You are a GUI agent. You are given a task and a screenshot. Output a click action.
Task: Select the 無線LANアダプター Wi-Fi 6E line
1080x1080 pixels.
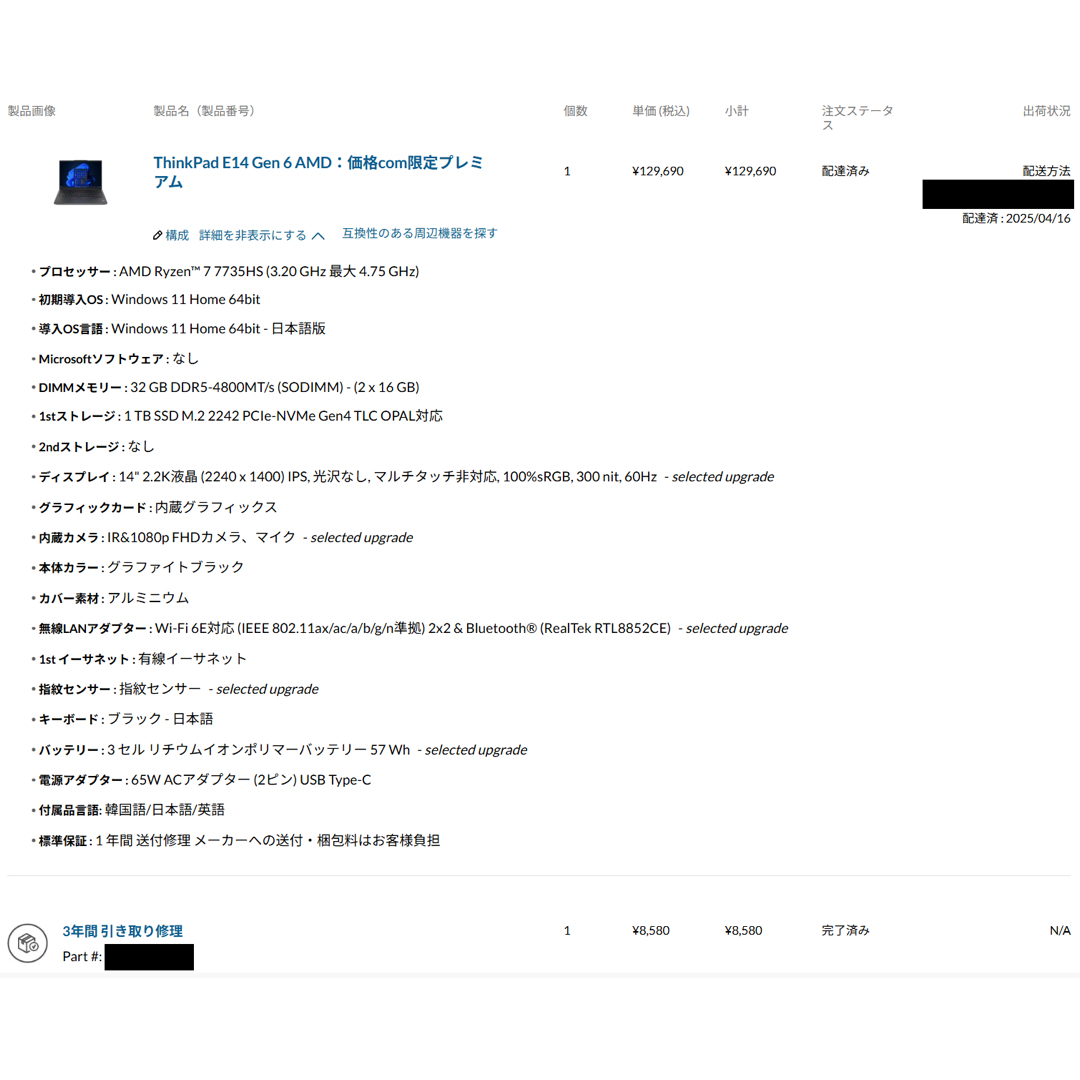coord(410,628)
